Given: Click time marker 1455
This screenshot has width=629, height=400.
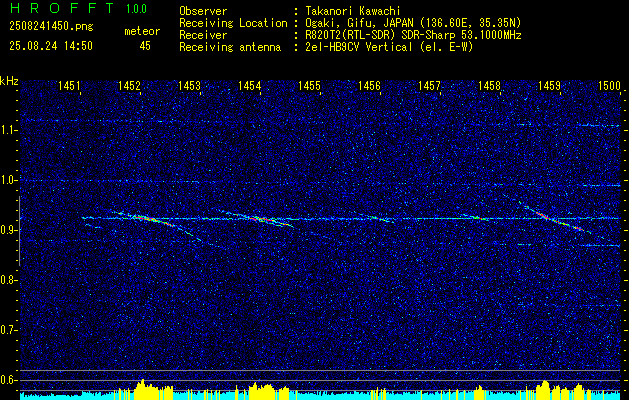Looking at the screenshot, I should click(x=309, y=85).
